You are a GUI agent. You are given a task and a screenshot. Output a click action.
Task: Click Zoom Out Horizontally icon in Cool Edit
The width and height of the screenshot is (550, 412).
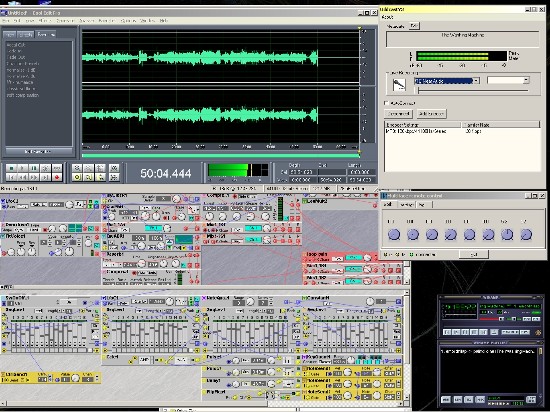point(88,168)
